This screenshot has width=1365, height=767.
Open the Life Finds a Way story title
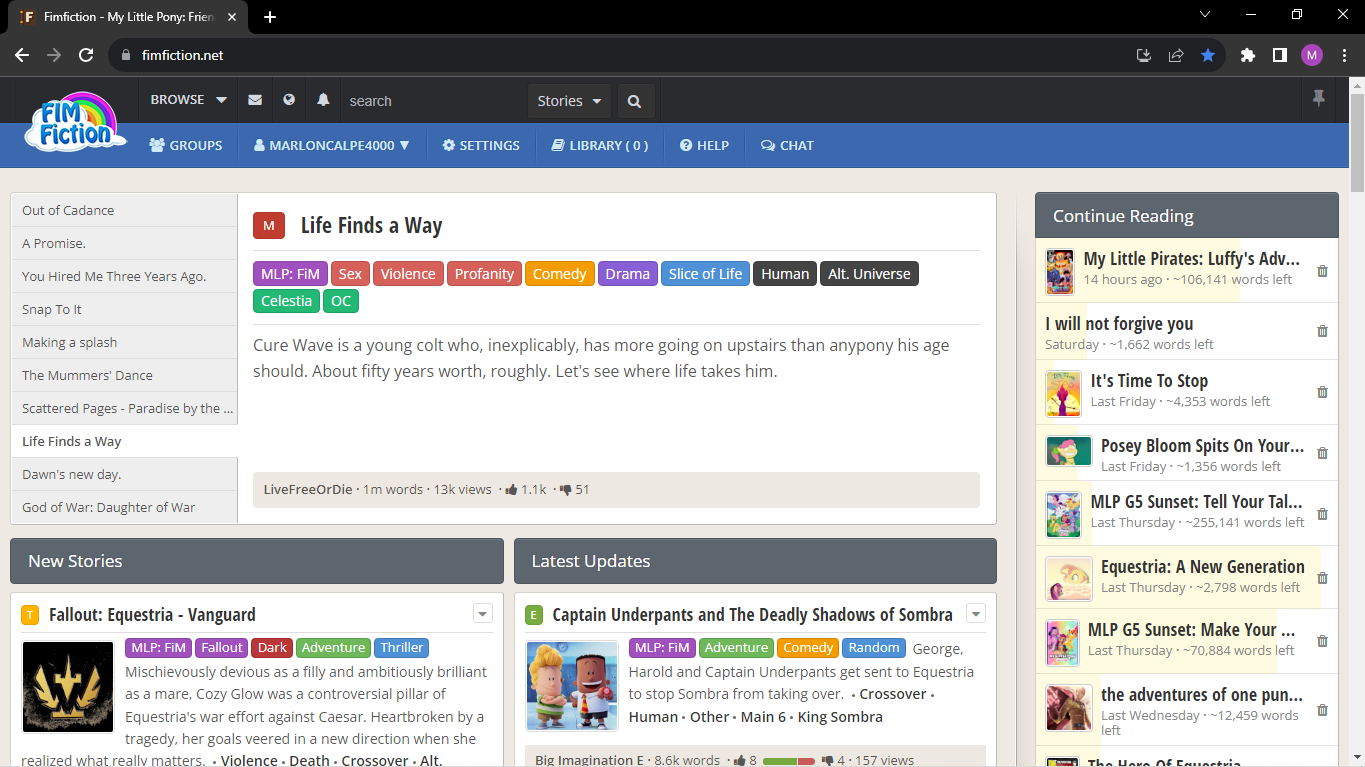click(x=371, y=226)
